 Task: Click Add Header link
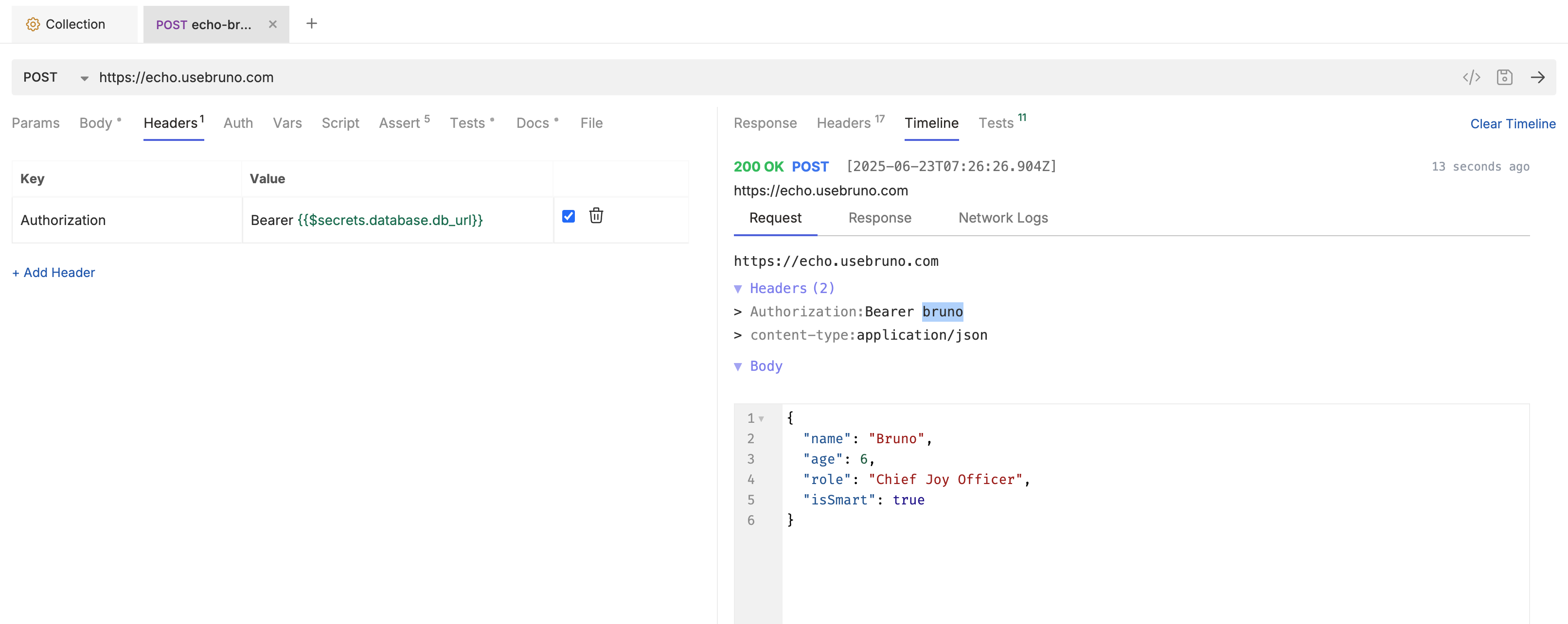coord(53,273)
